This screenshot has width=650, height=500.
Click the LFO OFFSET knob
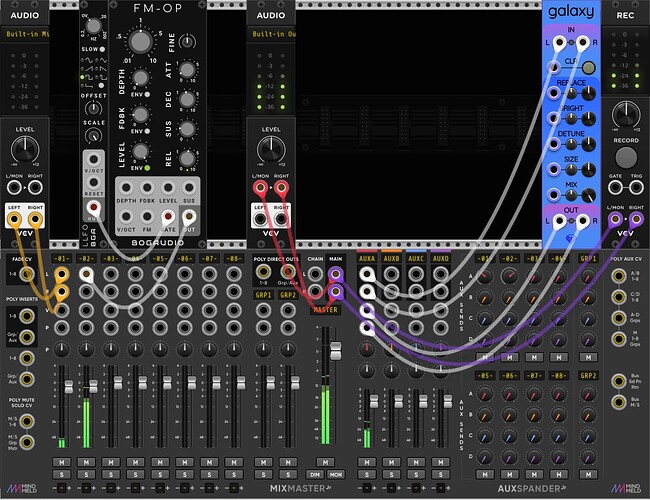coord(93,109)
